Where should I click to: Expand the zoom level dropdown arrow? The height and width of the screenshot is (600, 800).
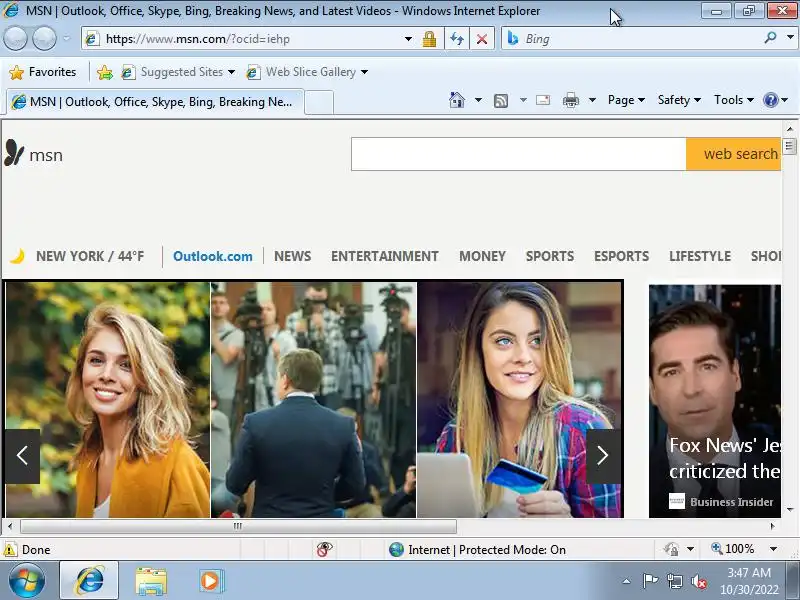point(773,549)
